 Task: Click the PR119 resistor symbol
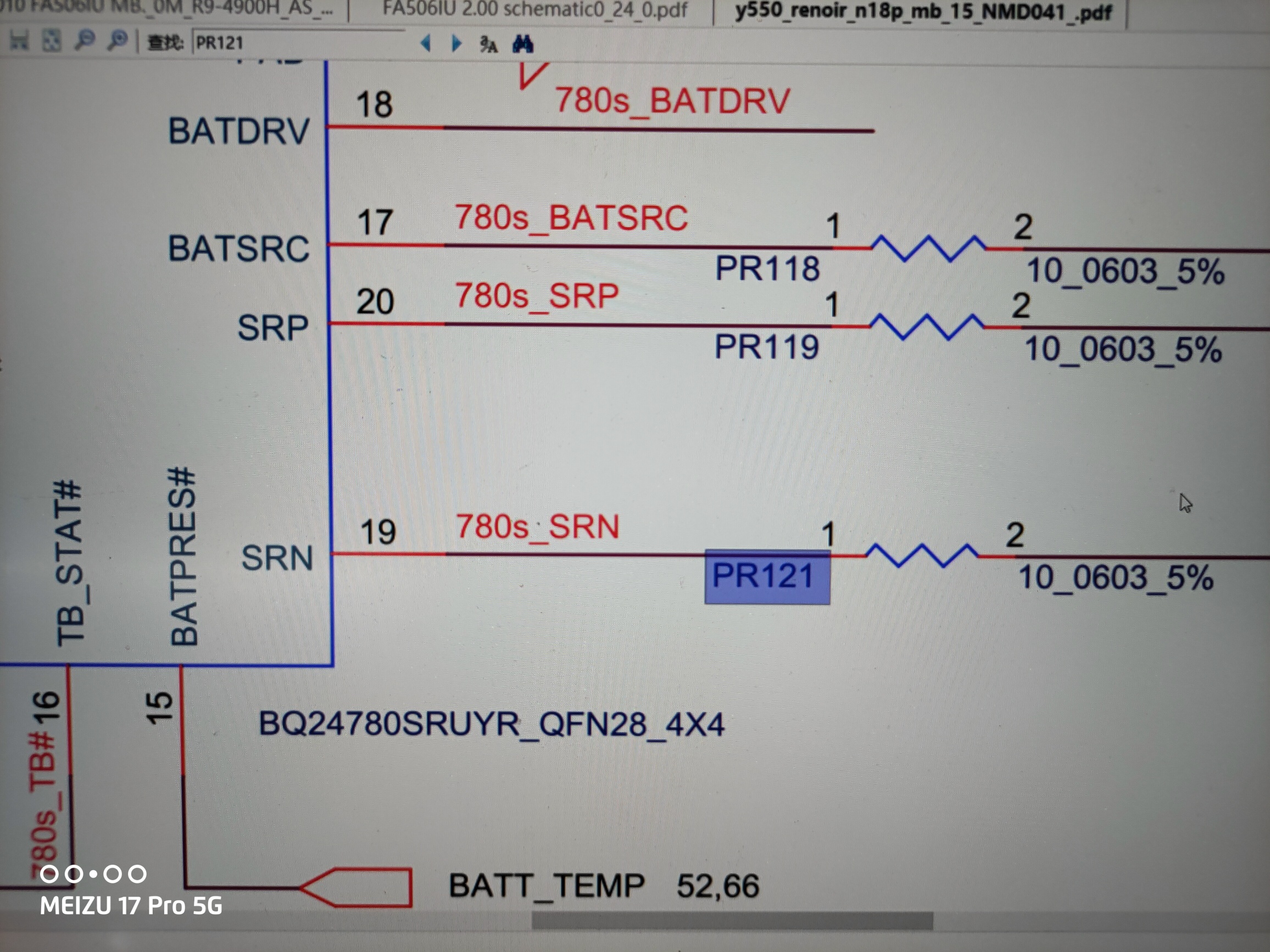[x=927, y=327]
